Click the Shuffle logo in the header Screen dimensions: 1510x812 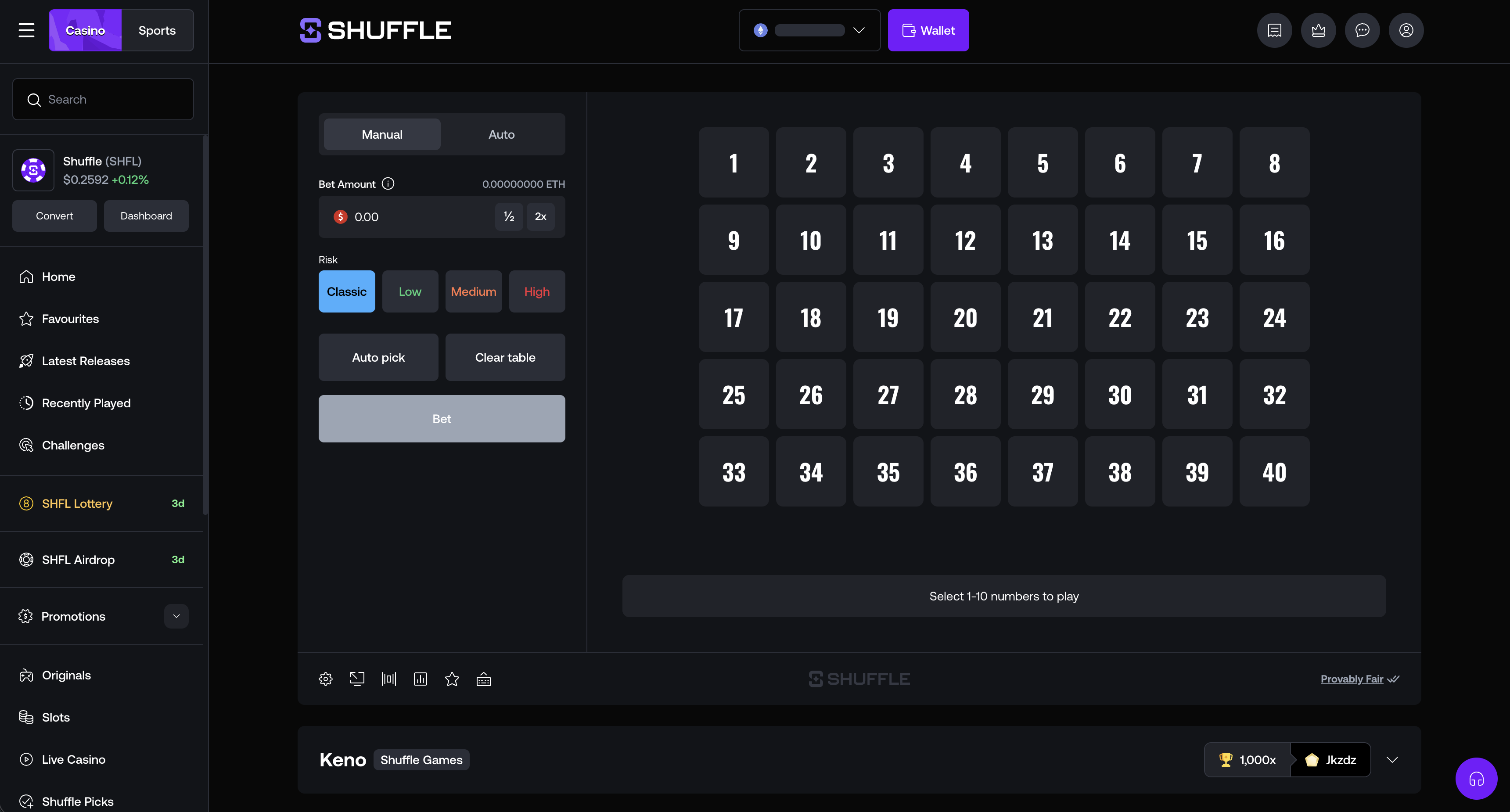point(375,30)
